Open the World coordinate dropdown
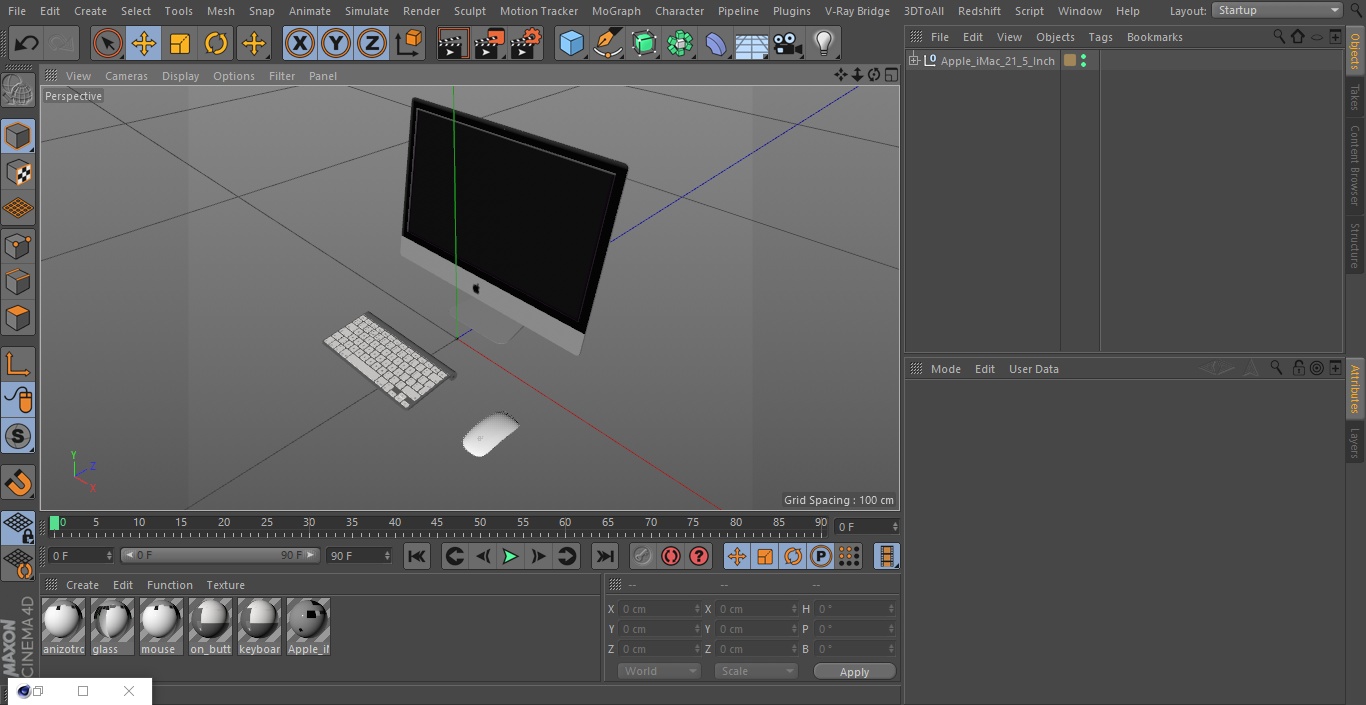Screen dimensions: 1366x705 (659, 671)
